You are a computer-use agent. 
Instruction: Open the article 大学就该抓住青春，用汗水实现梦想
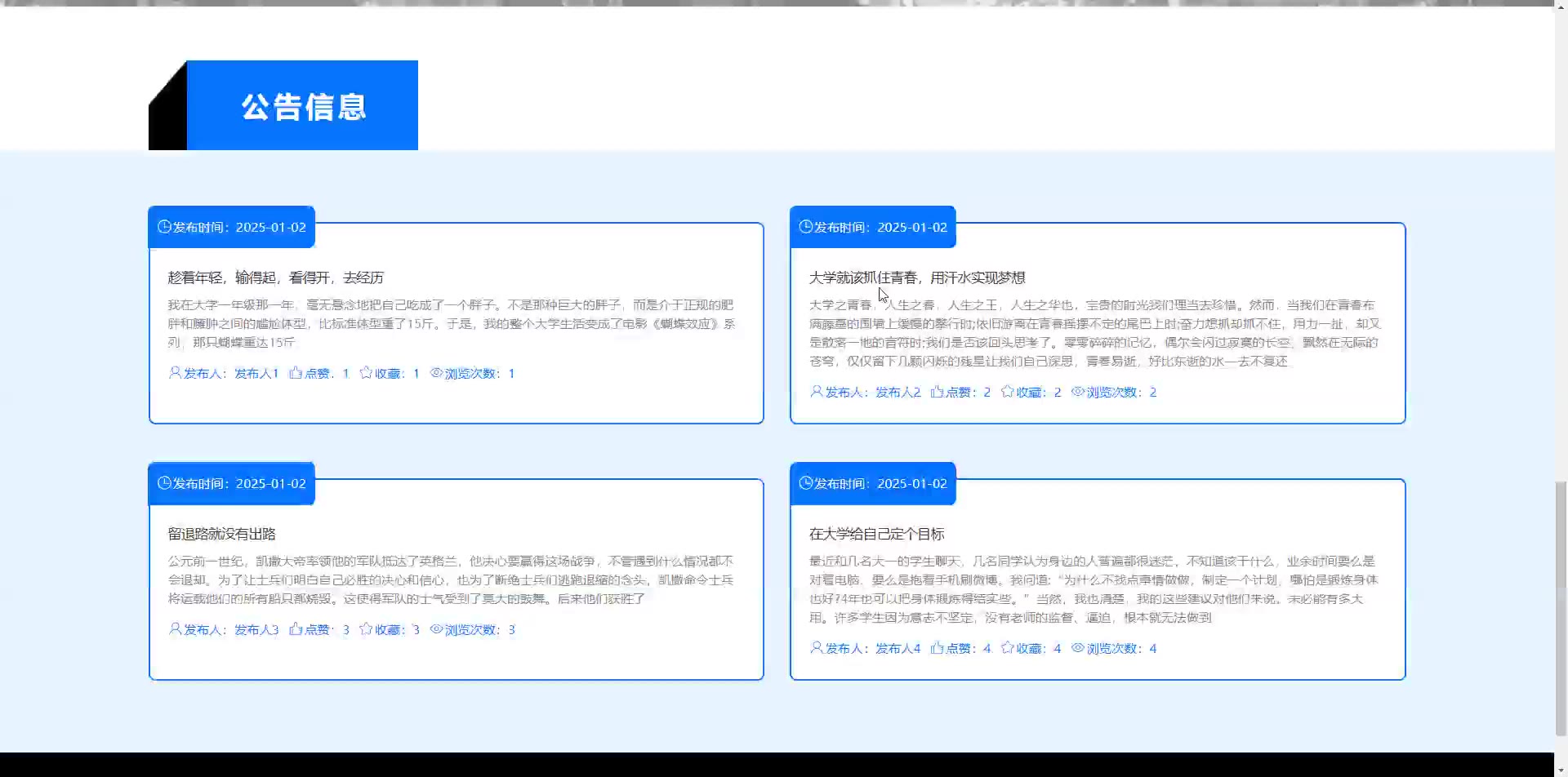click(x=916, y=277)
